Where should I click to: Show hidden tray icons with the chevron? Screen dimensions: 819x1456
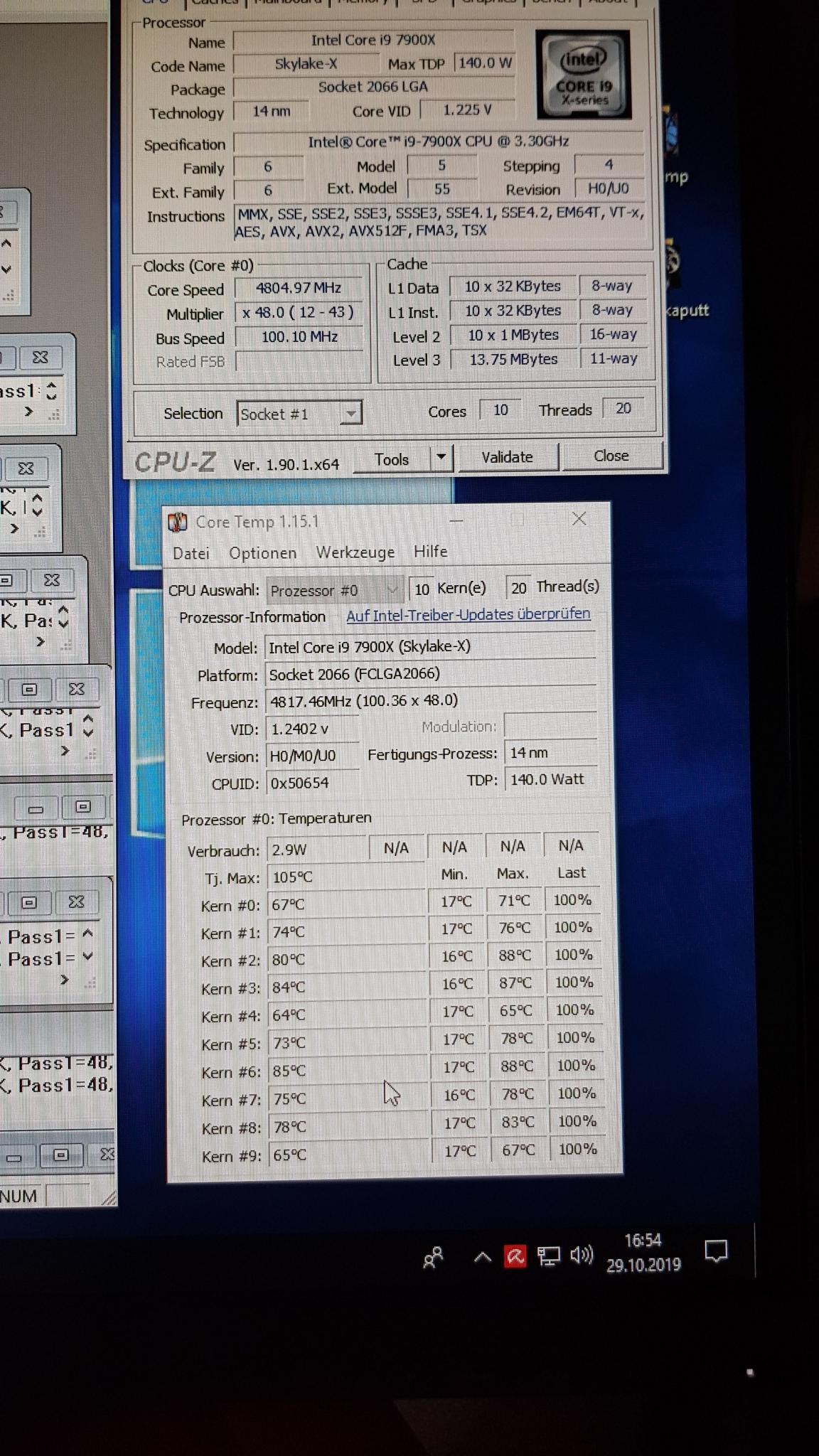482,1257
